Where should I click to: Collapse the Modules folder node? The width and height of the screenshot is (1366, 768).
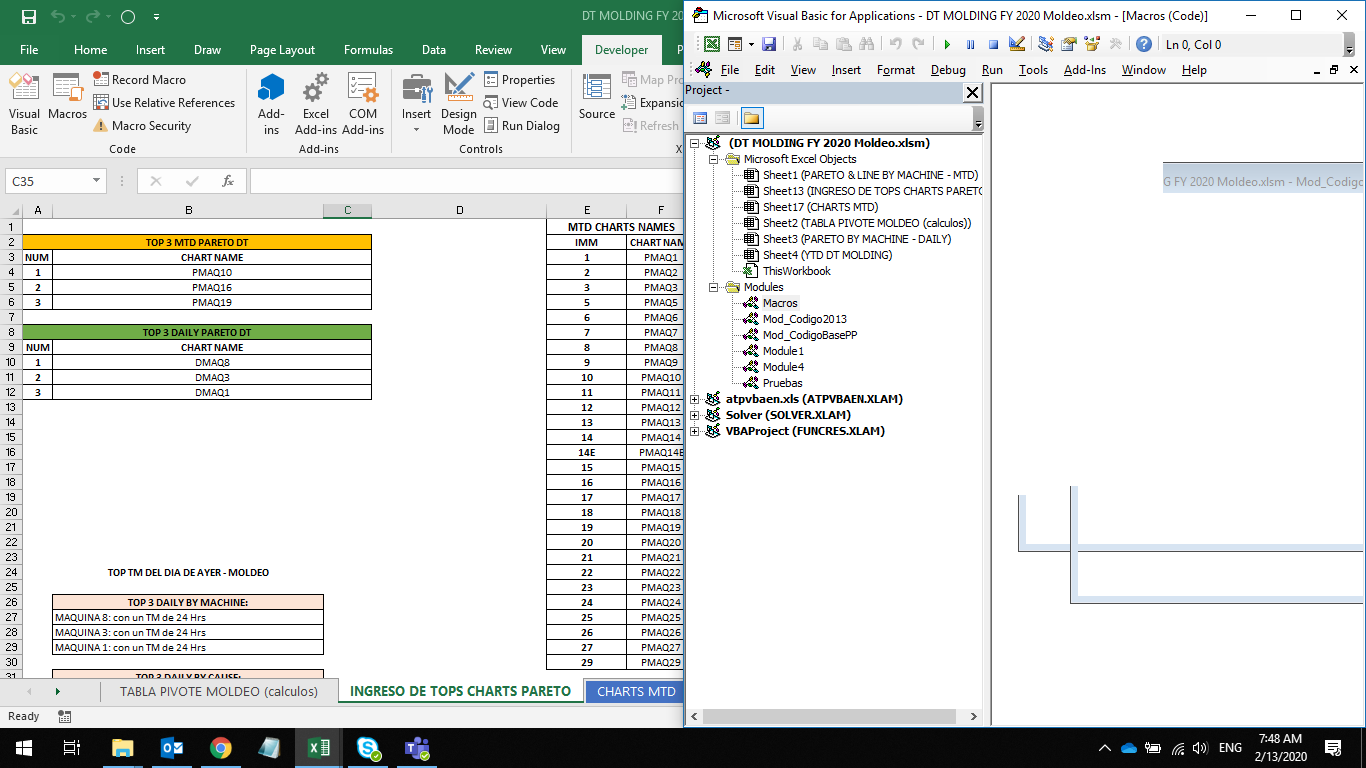pos(713,287)
